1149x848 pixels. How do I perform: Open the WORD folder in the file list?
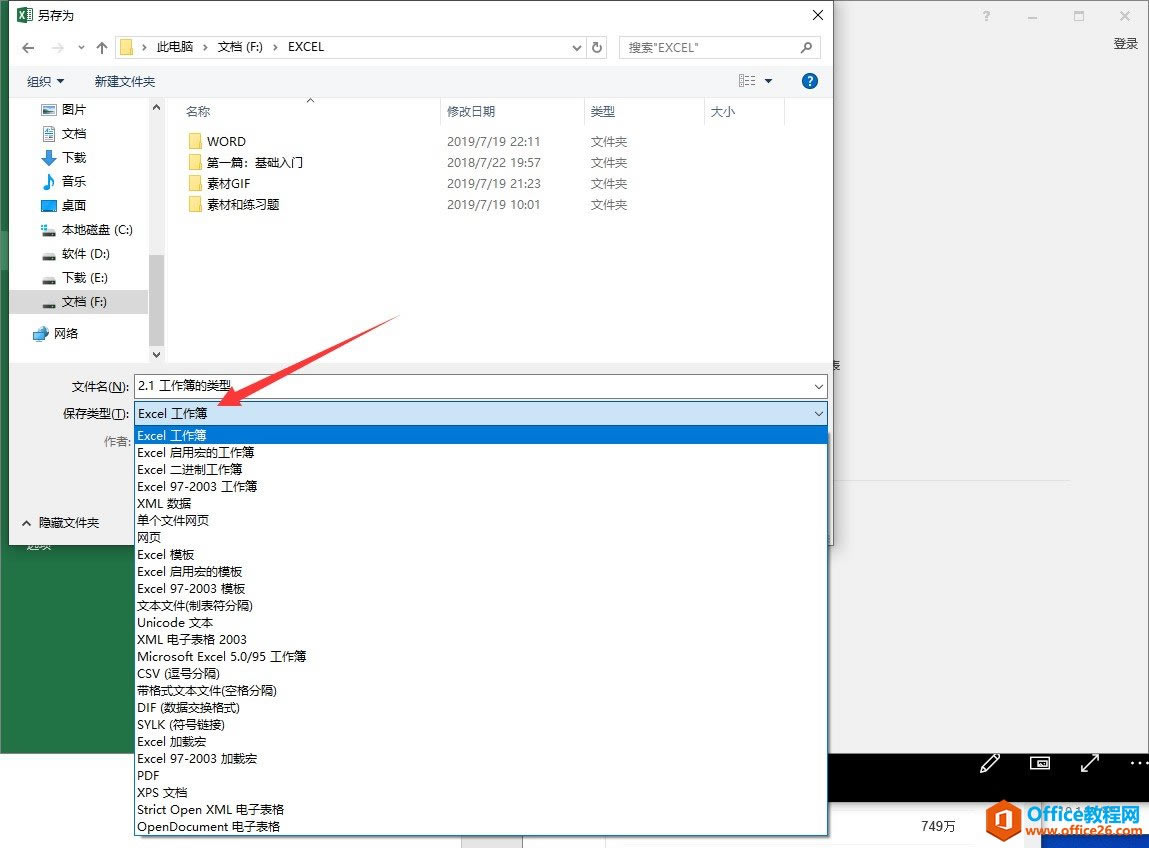pos(228,141)
